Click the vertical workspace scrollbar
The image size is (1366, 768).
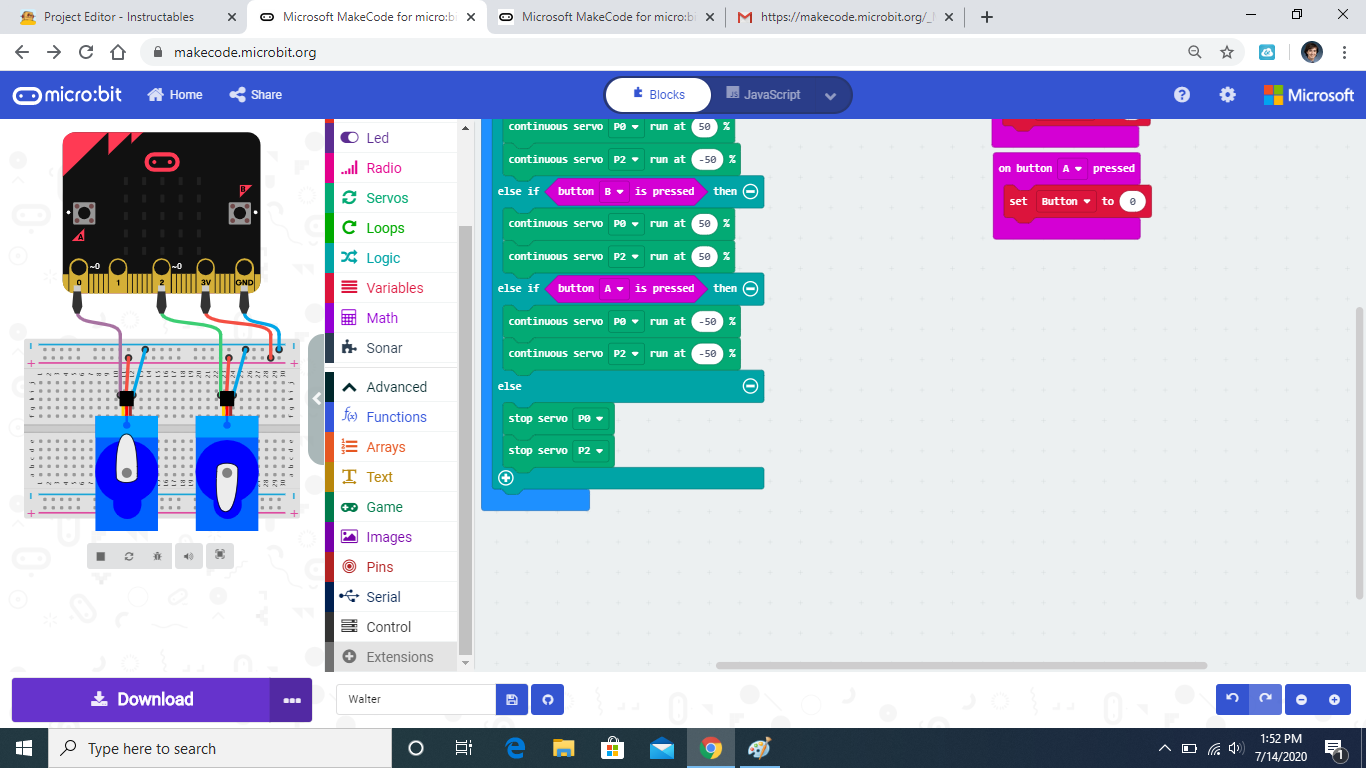pyautogui.click(x=1360, y=453)
